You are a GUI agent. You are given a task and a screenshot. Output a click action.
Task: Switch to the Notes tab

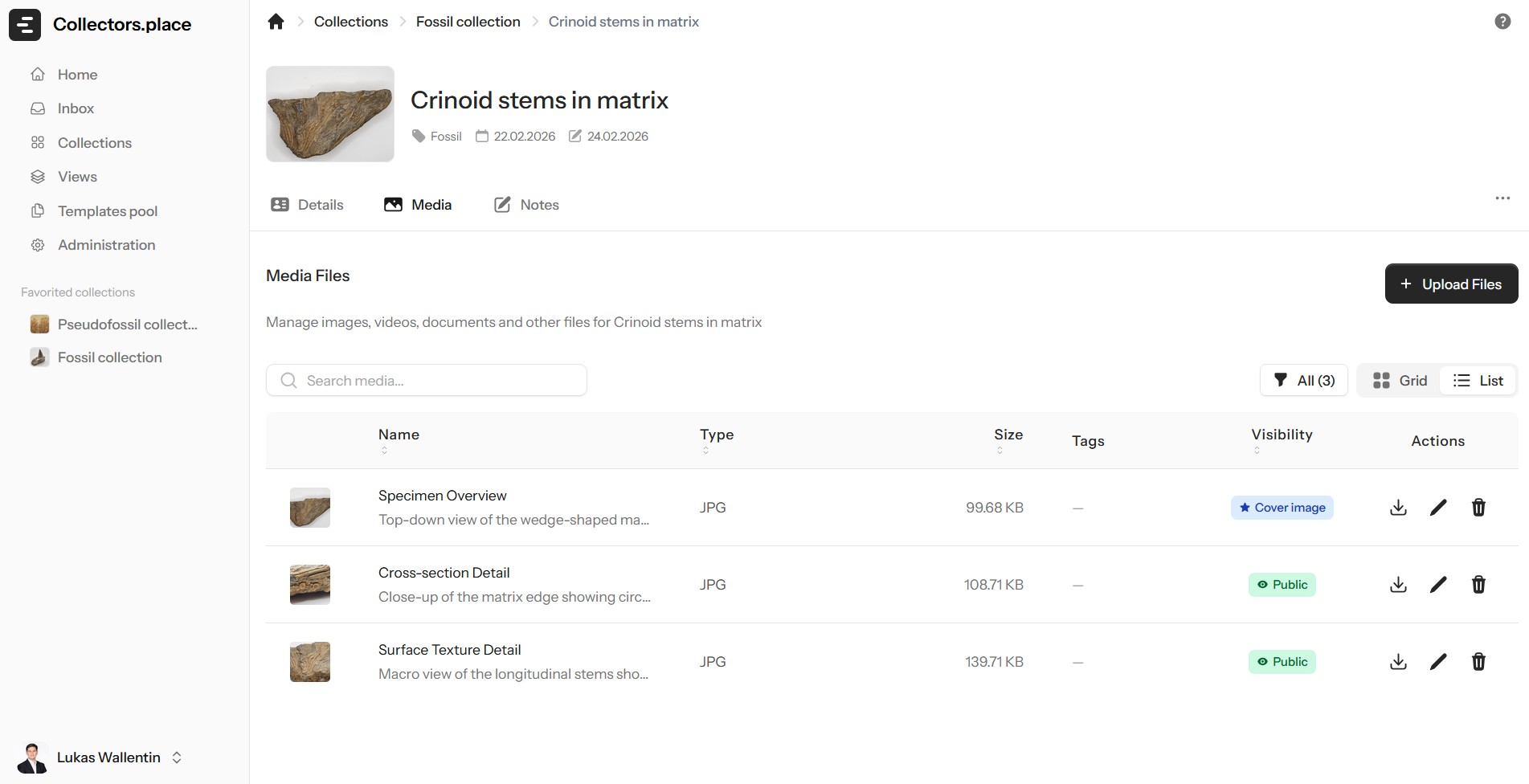[x=526, y=204]
